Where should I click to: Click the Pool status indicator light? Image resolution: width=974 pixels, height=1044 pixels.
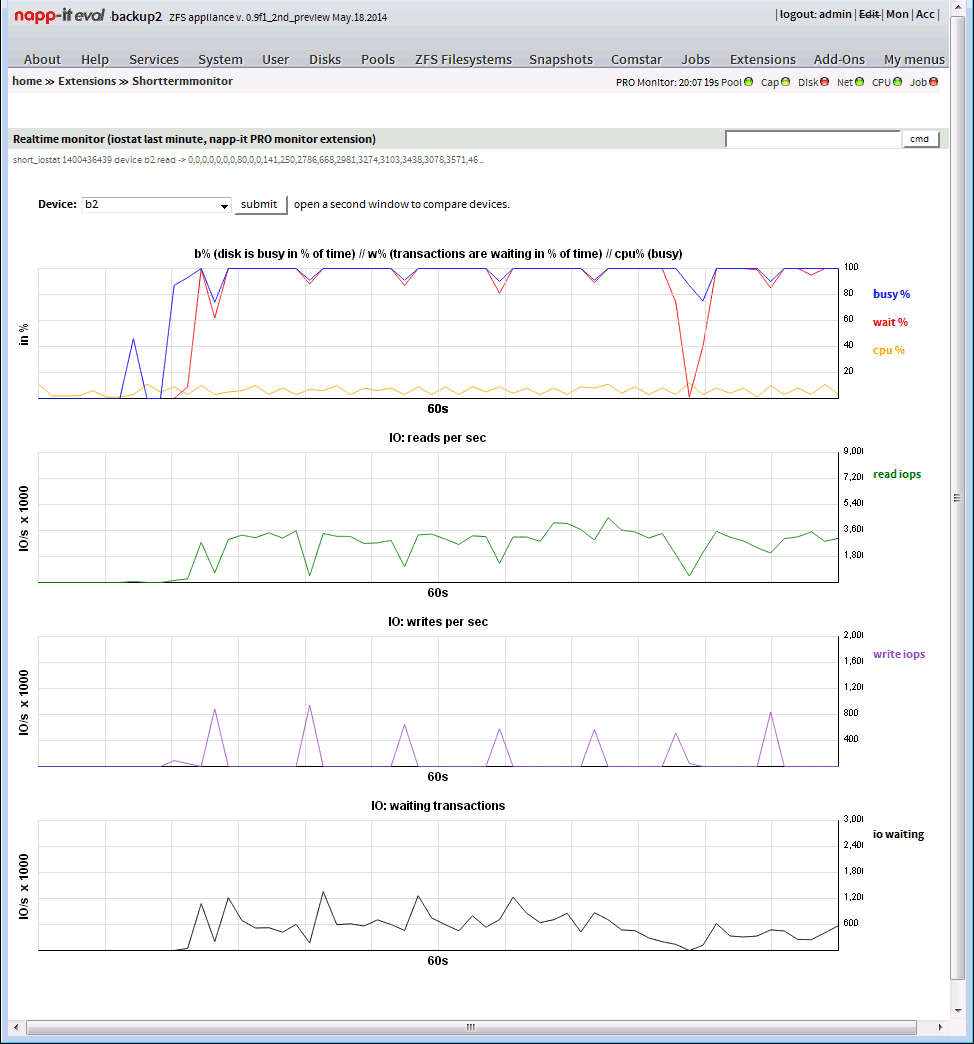pos(748,82)
